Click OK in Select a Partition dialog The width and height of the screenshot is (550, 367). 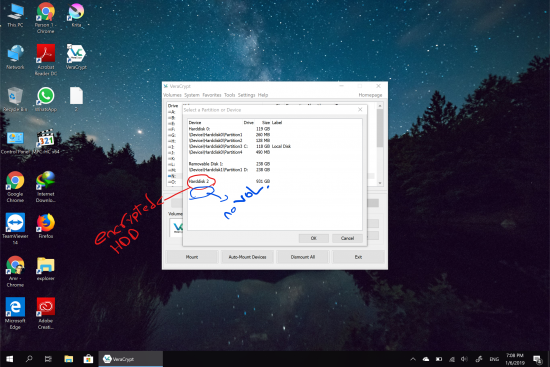pyautogui.click(x=314, y=238)
